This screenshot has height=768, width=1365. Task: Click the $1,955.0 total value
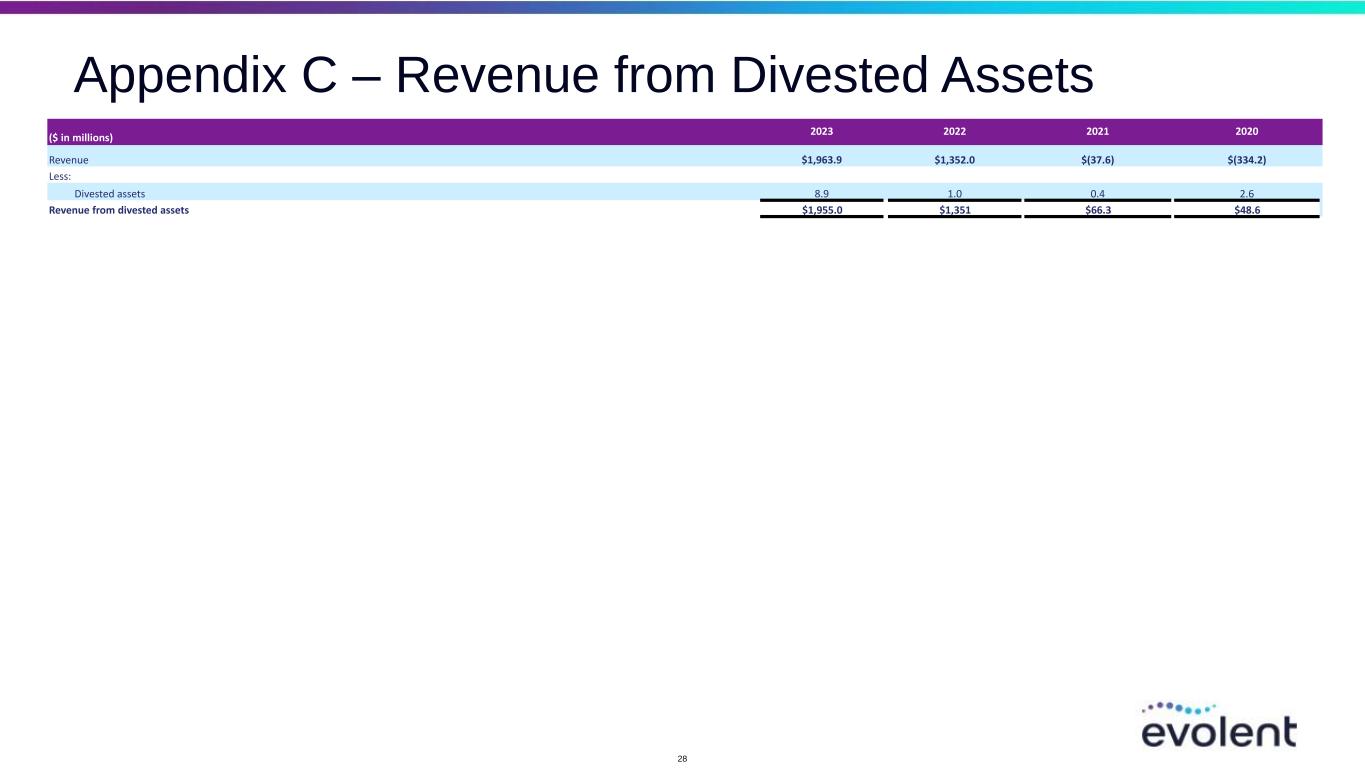click(821, 210)
